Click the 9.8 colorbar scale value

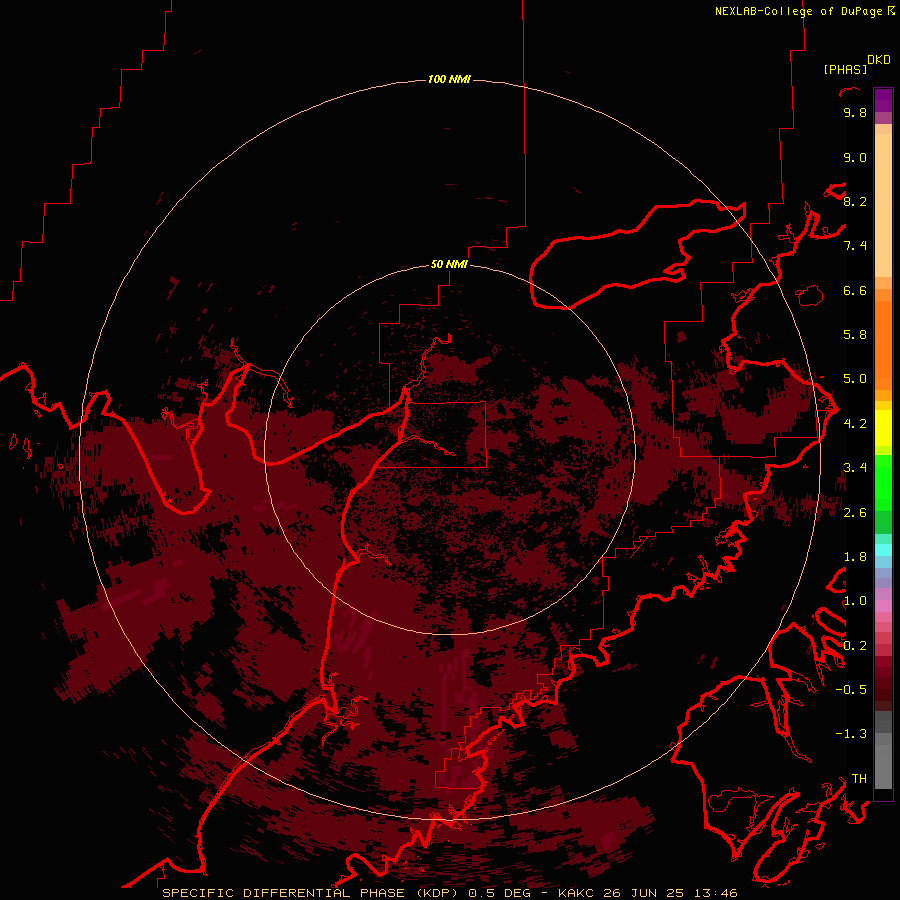tap(855, 112)
